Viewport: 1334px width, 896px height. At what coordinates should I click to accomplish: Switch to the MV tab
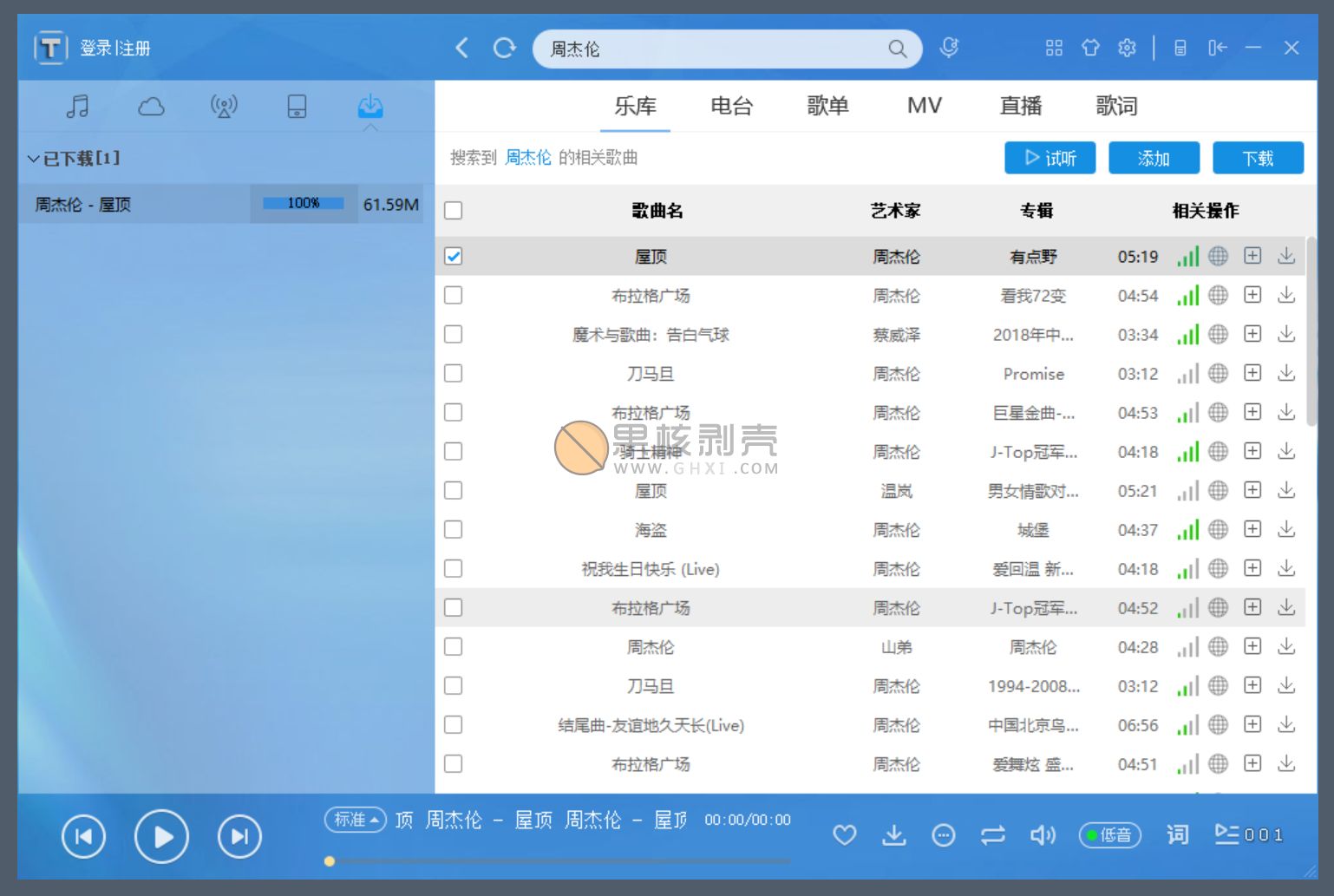point(923,105)
